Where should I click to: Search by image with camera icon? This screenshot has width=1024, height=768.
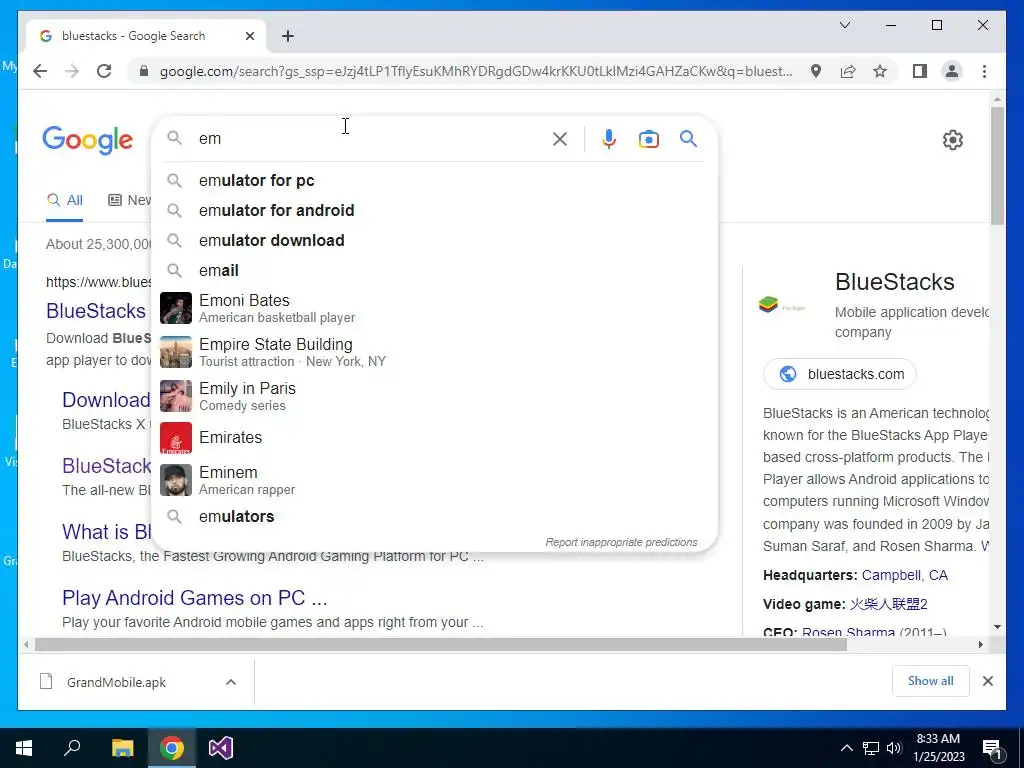click(648, 139)
